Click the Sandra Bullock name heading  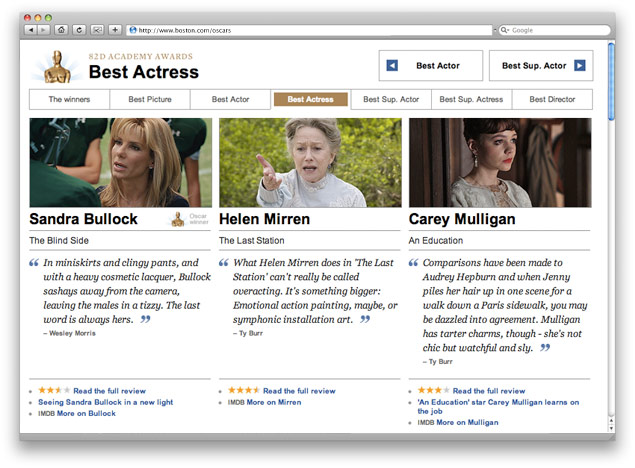click(83, 219)
